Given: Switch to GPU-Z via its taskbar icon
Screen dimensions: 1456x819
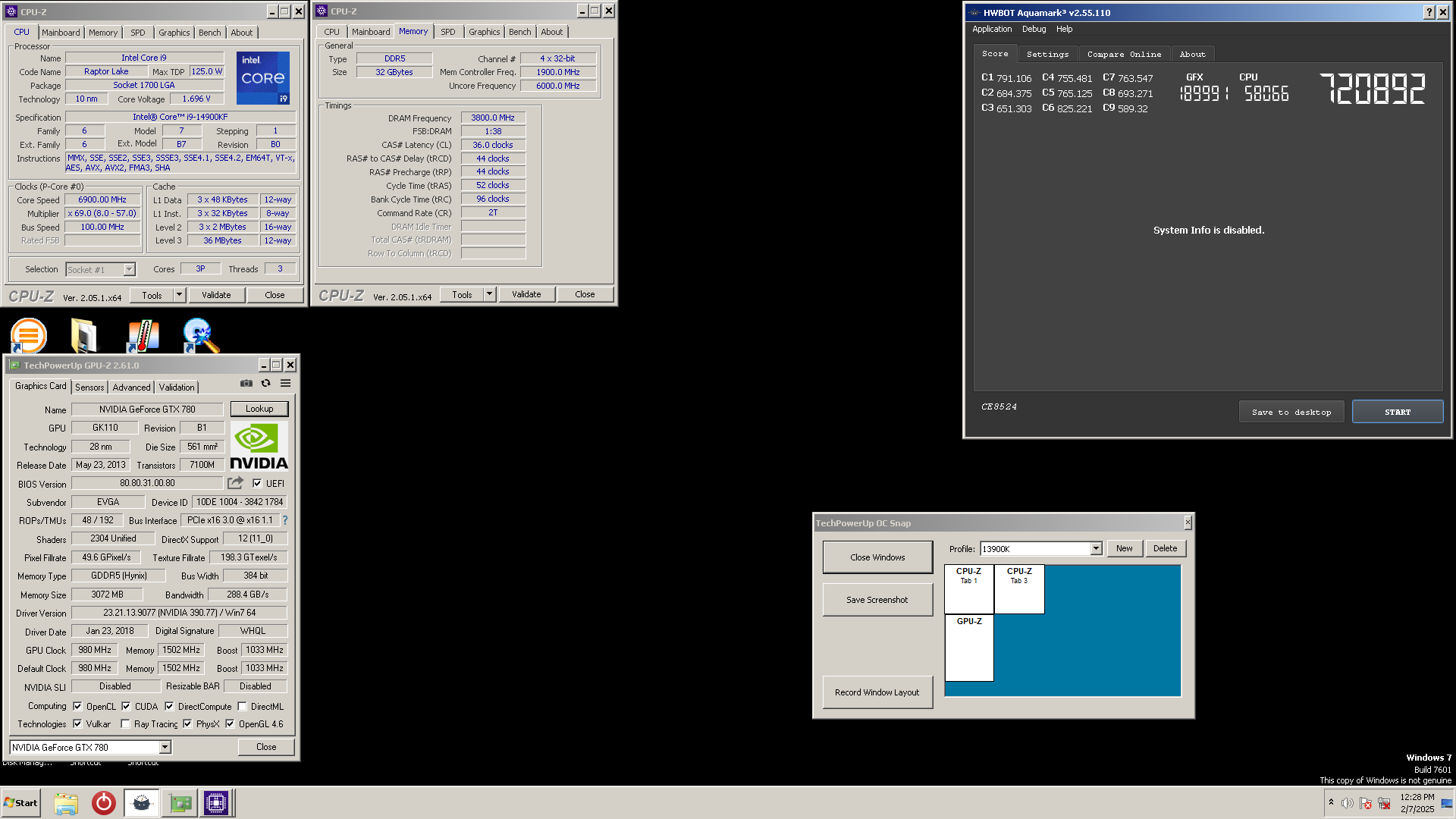Looking at the screenshot, I should (180, 803).
